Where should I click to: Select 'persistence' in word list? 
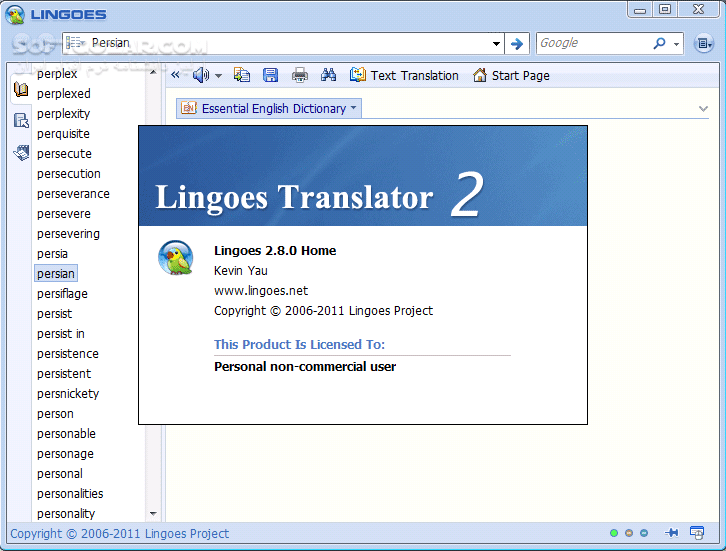pyautogui.click(x=68, y=353)
